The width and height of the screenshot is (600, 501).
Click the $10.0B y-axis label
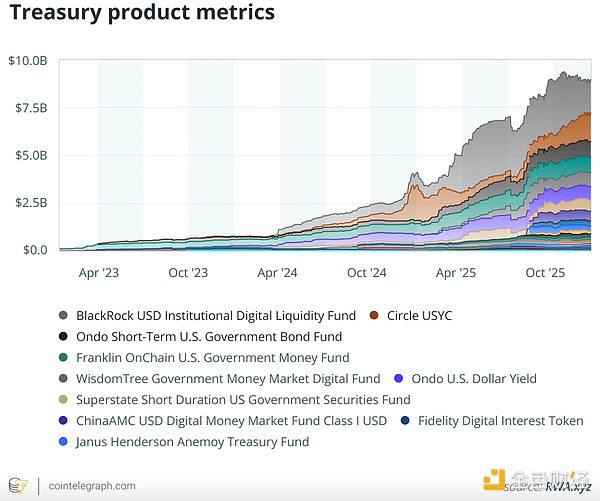[28, 61]
